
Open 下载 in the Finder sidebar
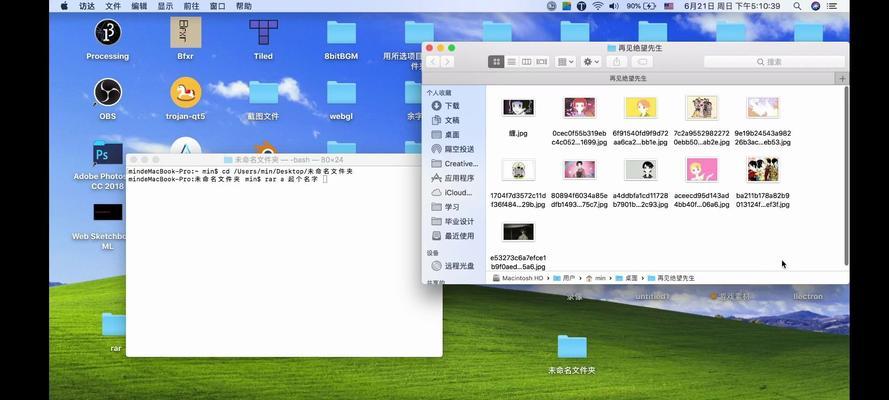click(452, 105)
